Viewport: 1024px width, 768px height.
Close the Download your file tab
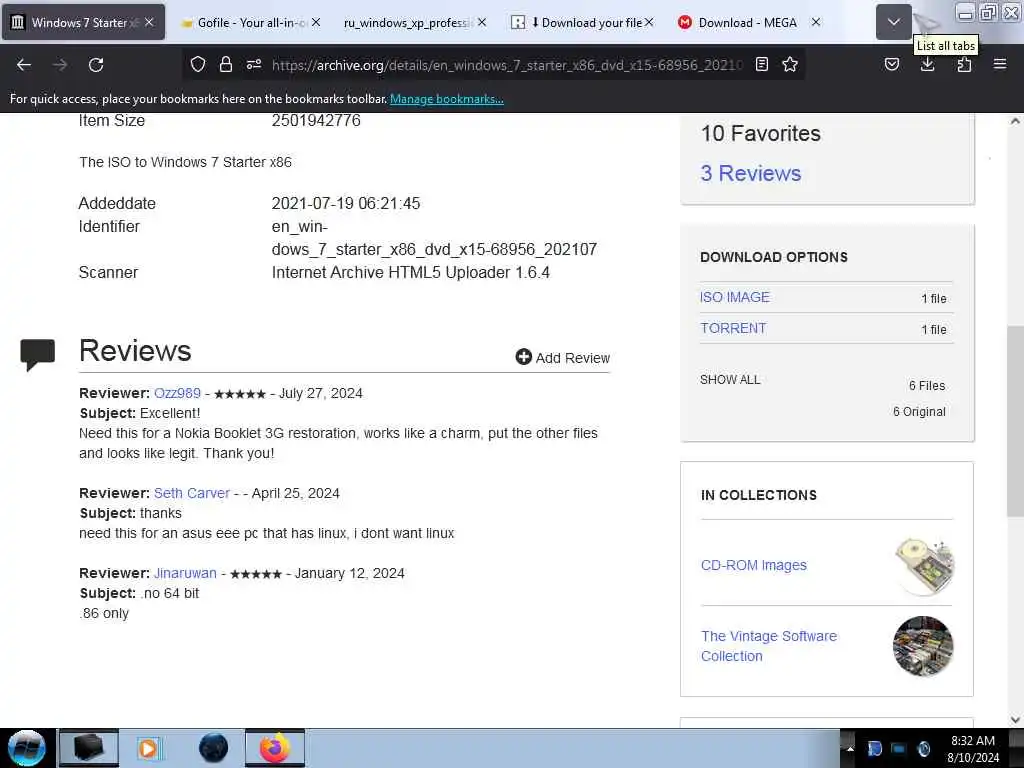click(649, 22)
